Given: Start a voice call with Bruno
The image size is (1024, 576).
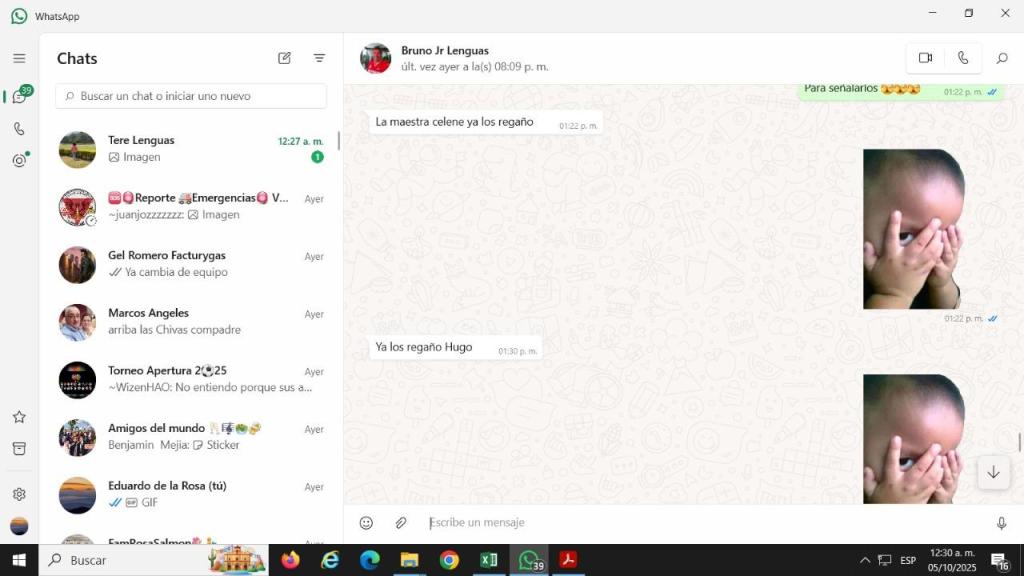Looking at the screenshot, I should point(962,58).
